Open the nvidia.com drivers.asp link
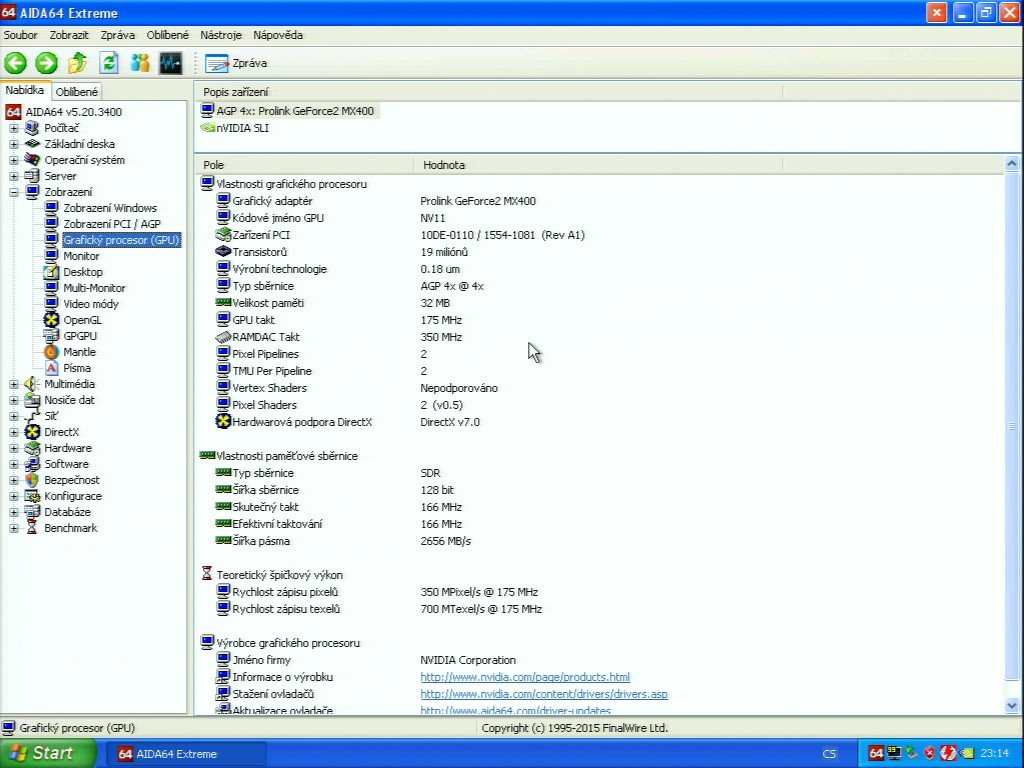 pyautogui.click(x=544, y=694)
